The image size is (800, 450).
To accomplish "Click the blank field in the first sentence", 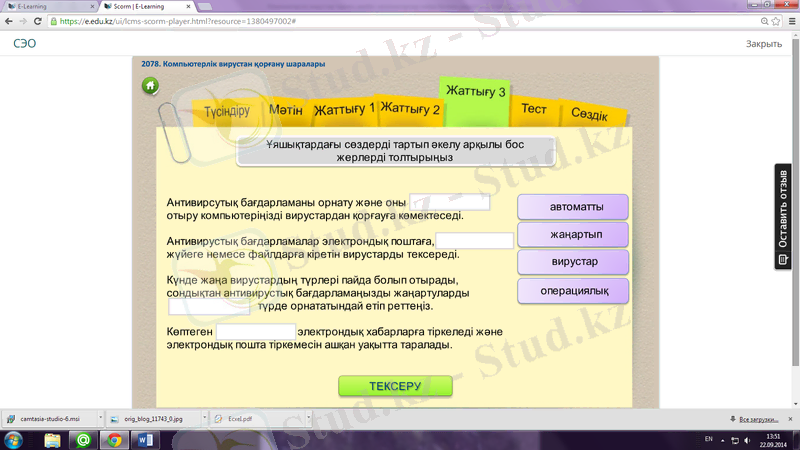I will point(450,202).
